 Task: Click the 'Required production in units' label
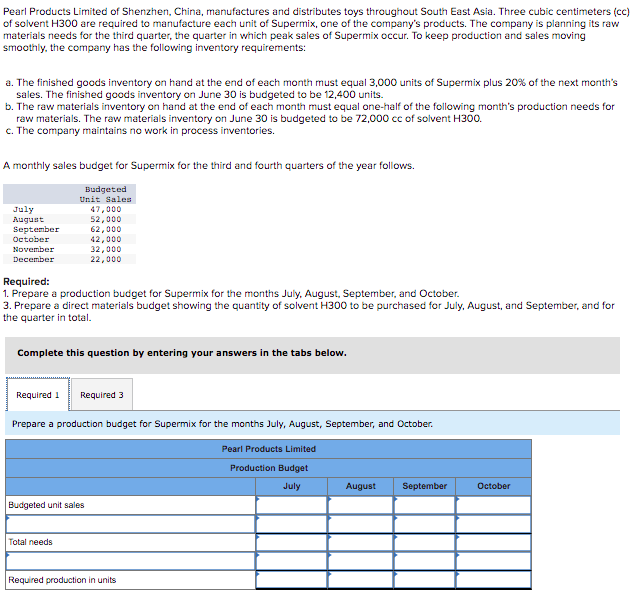(x=62, y=580)
